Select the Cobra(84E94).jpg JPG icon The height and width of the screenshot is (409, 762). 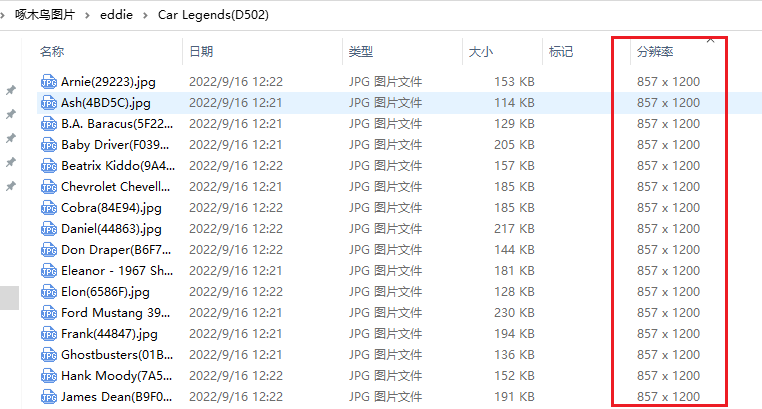coord(49,208)
